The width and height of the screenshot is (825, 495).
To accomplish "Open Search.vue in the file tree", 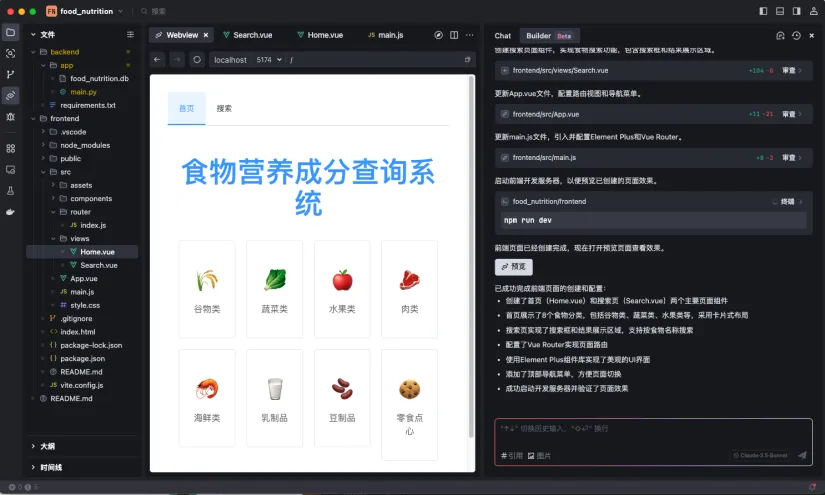I will coord(99,265).
